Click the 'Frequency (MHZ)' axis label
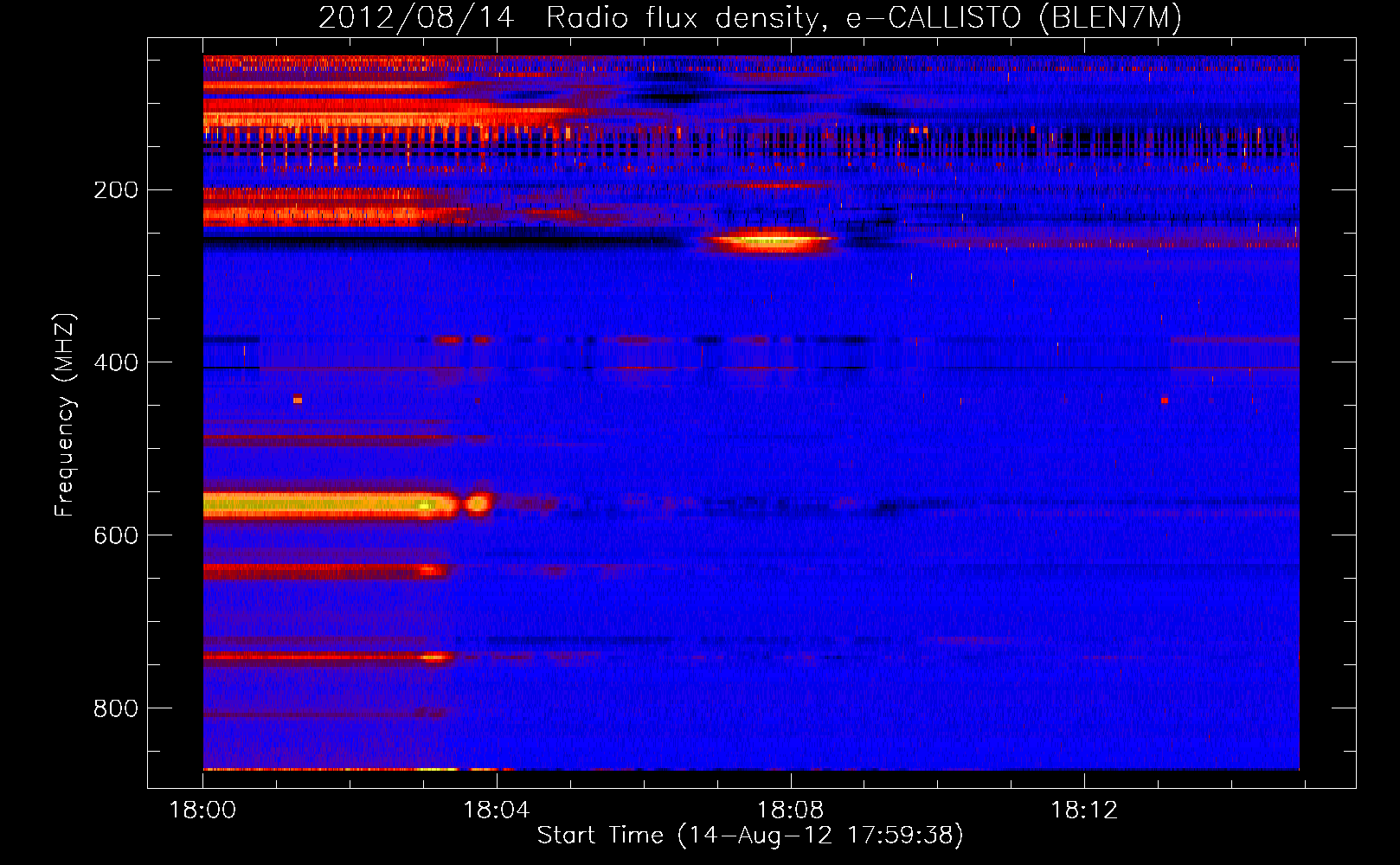 pos(64,414)
